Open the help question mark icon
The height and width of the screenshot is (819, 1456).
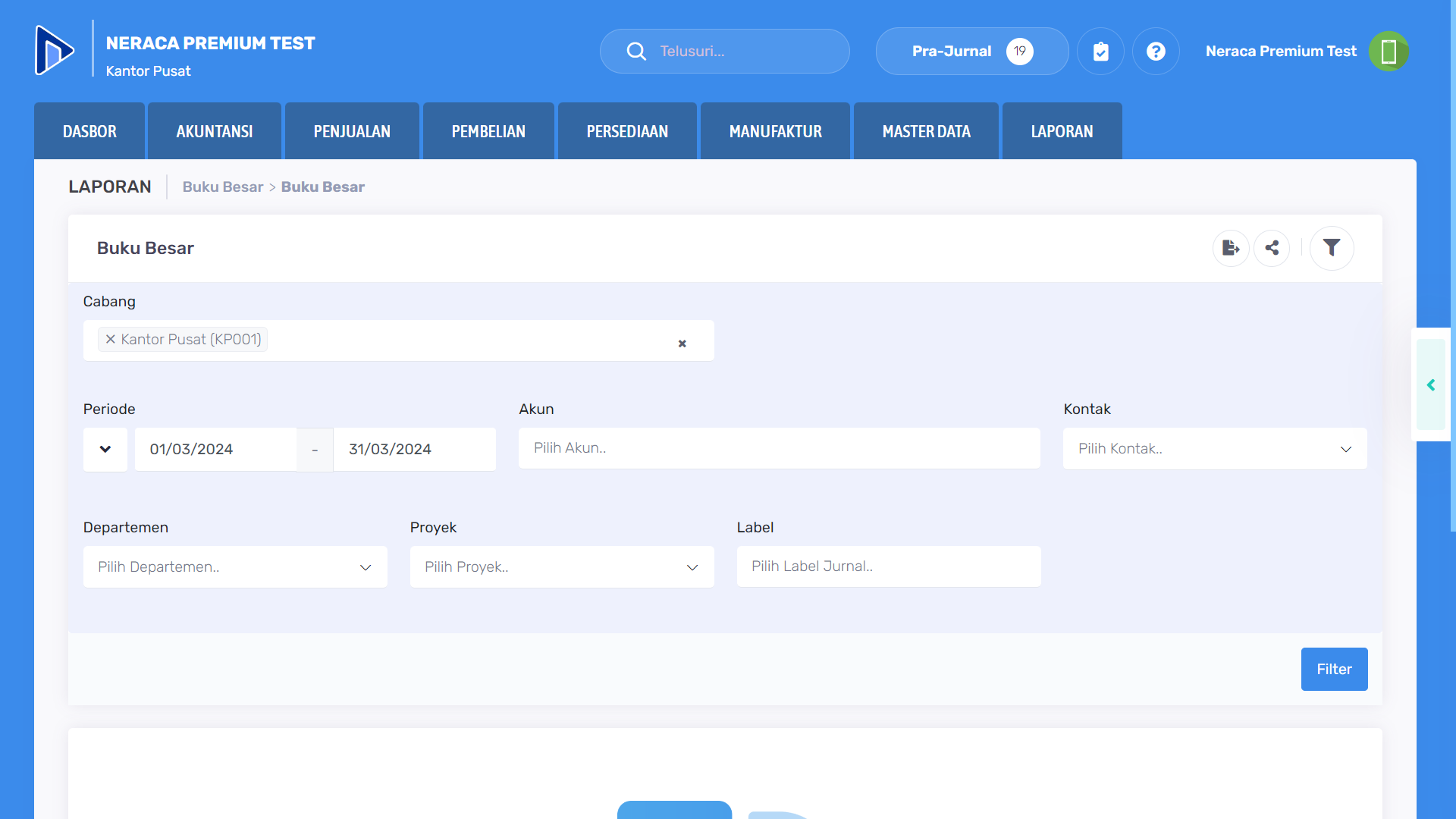(x=1156, y=52)
